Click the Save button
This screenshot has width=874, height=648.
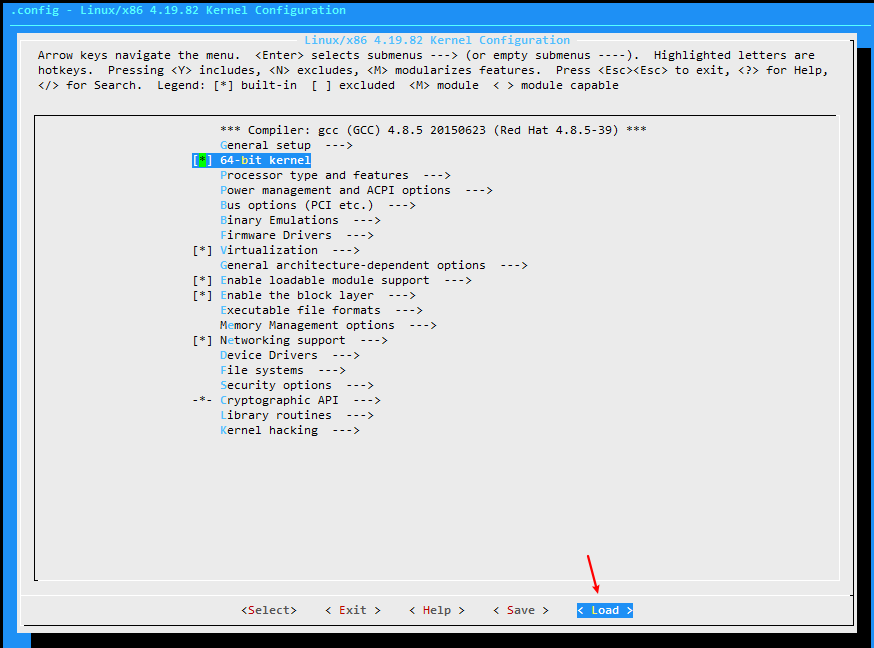[521, 611]
